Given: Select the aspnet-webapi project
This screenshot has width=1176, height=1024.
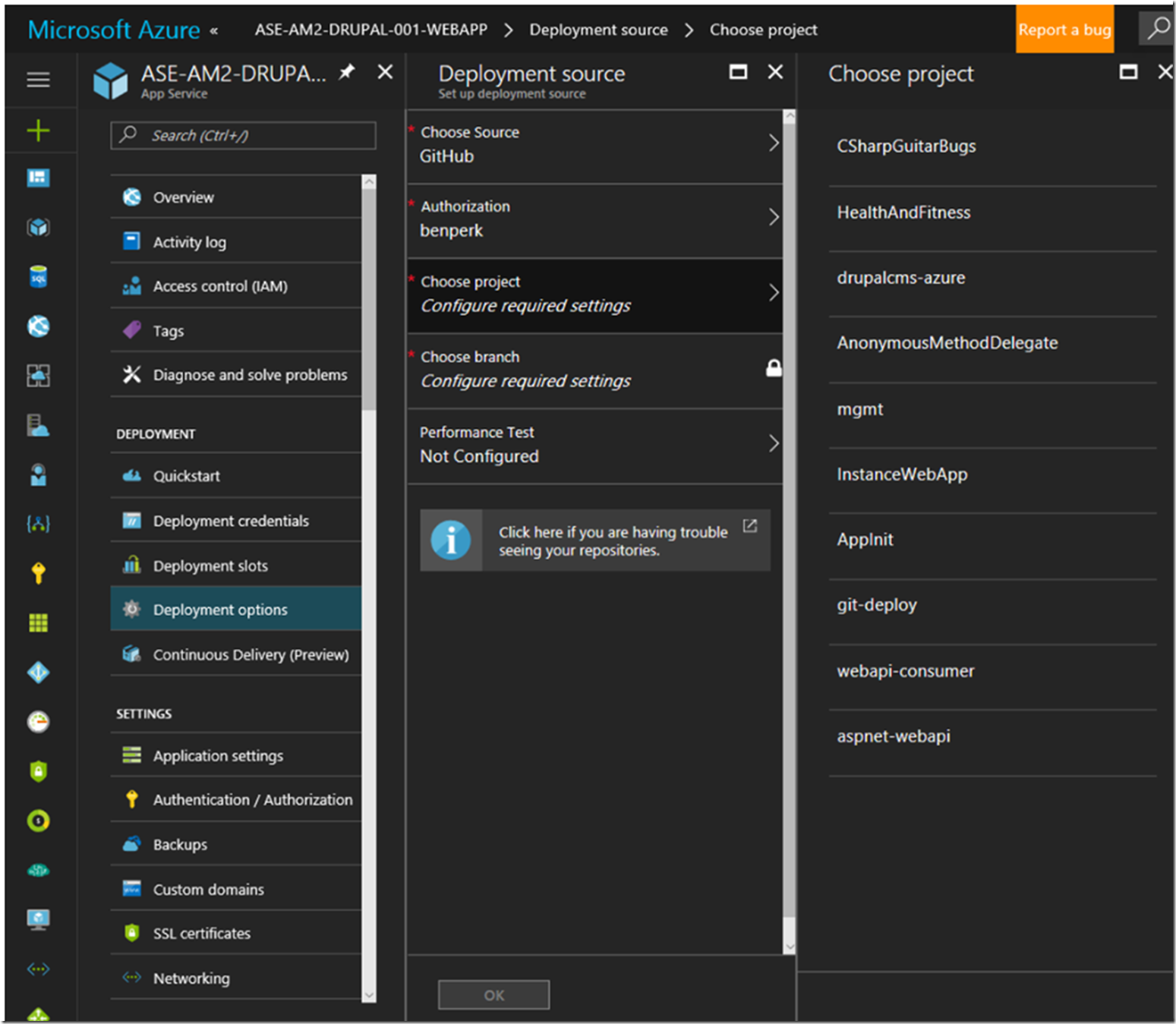Looking at the screenshot, I should pos(992,736).
